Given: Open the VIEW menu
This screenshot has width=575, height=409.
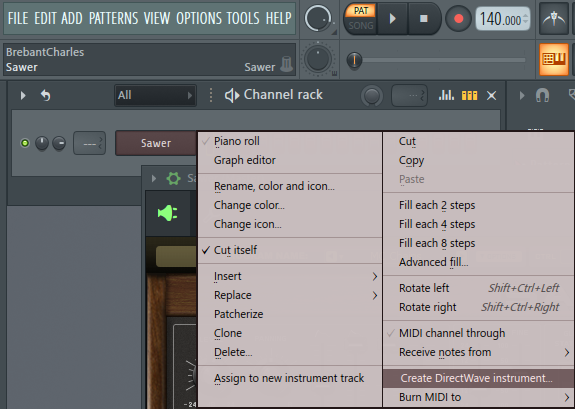Looking at the screenshot, I should point(157,18).
